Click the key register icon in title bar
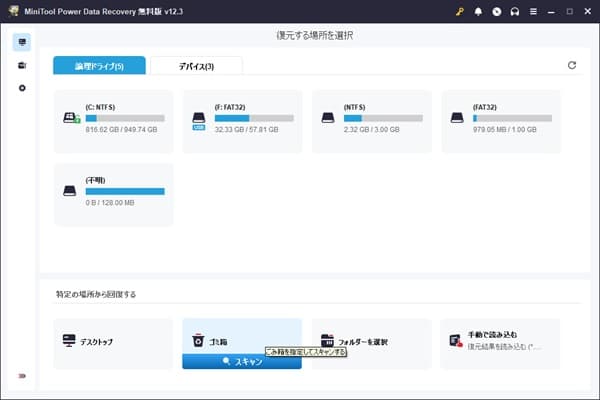600x400 pixels. [460, 11]
